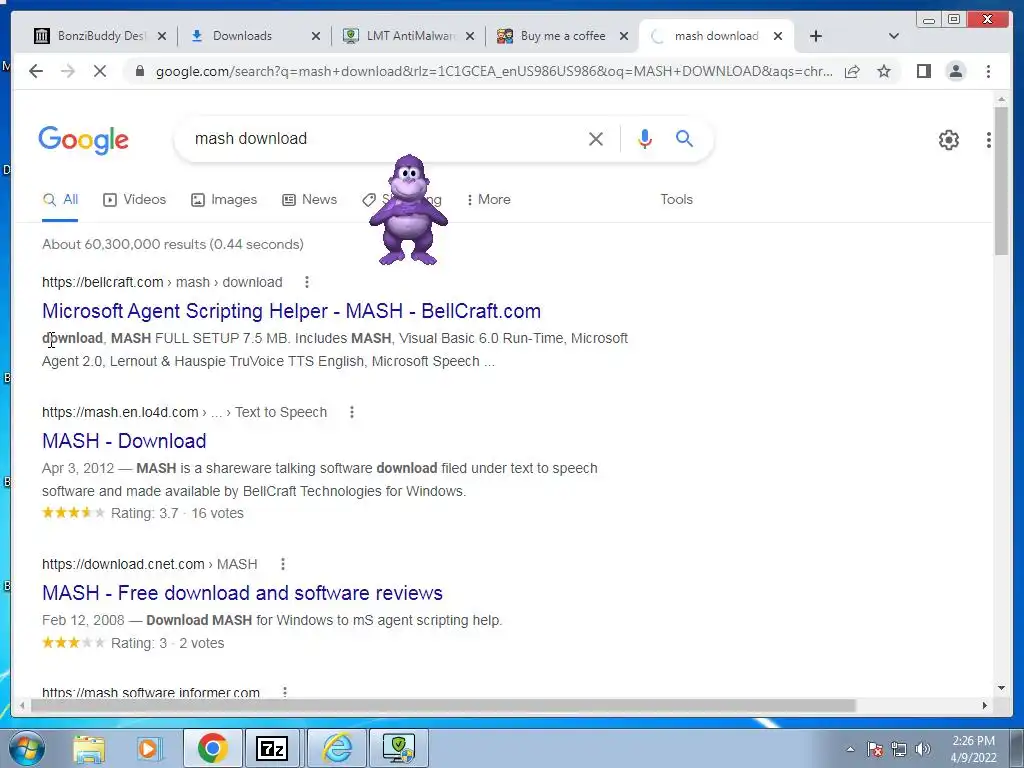Click the forward navigation arrow
The height and width of the screenshot is (768, 1024).
[67, 71]
